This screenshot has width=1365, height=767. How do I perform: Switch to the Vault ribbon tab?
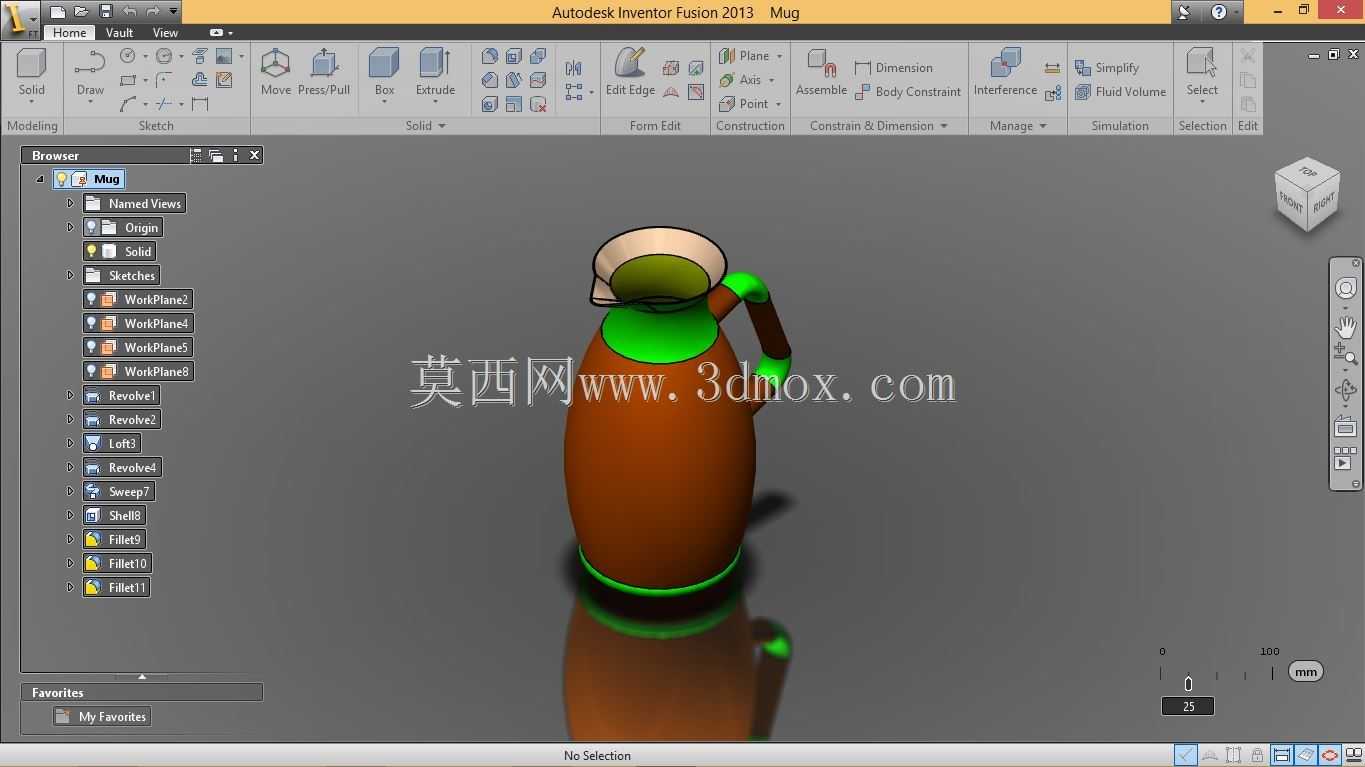pos(120,32)
